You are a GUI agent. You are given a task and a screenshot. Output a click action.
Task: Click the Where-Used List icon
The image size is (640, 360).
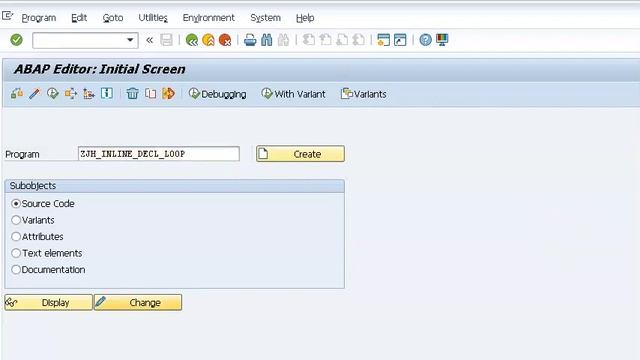[x=71, y=93]
